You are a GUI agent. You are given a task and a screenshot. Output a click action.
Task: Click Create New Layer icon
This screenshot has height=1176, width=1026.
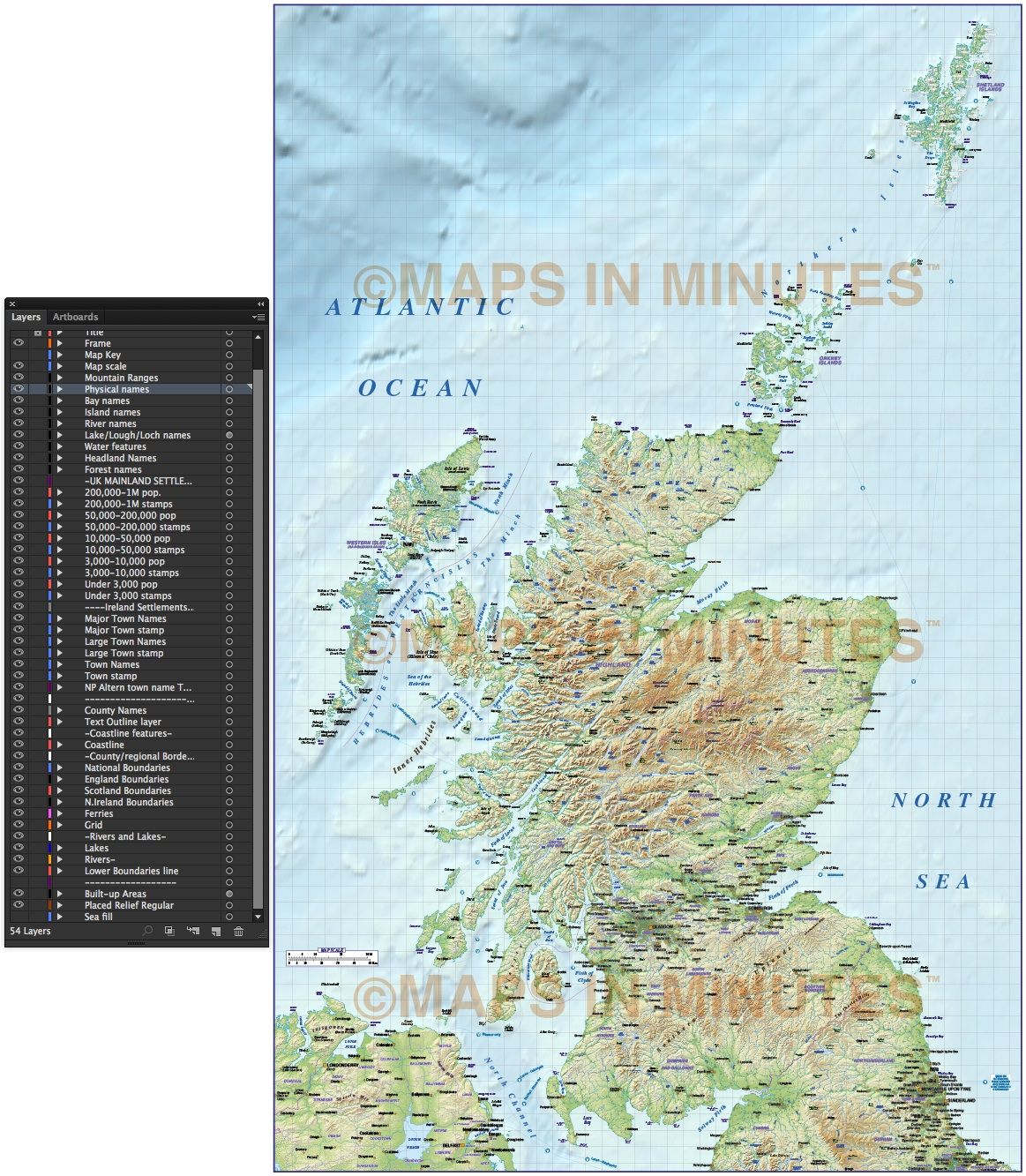coord(215,932)
